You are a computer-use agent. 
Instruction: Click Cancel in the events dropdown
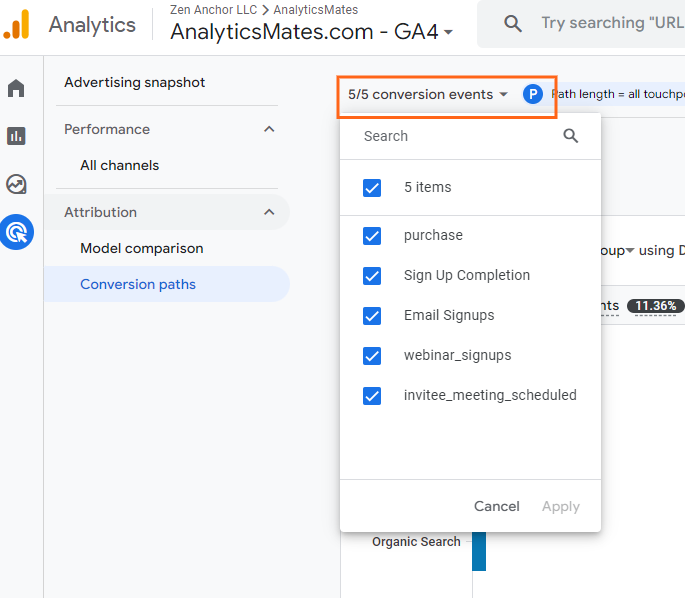click(x=497, y=506)
